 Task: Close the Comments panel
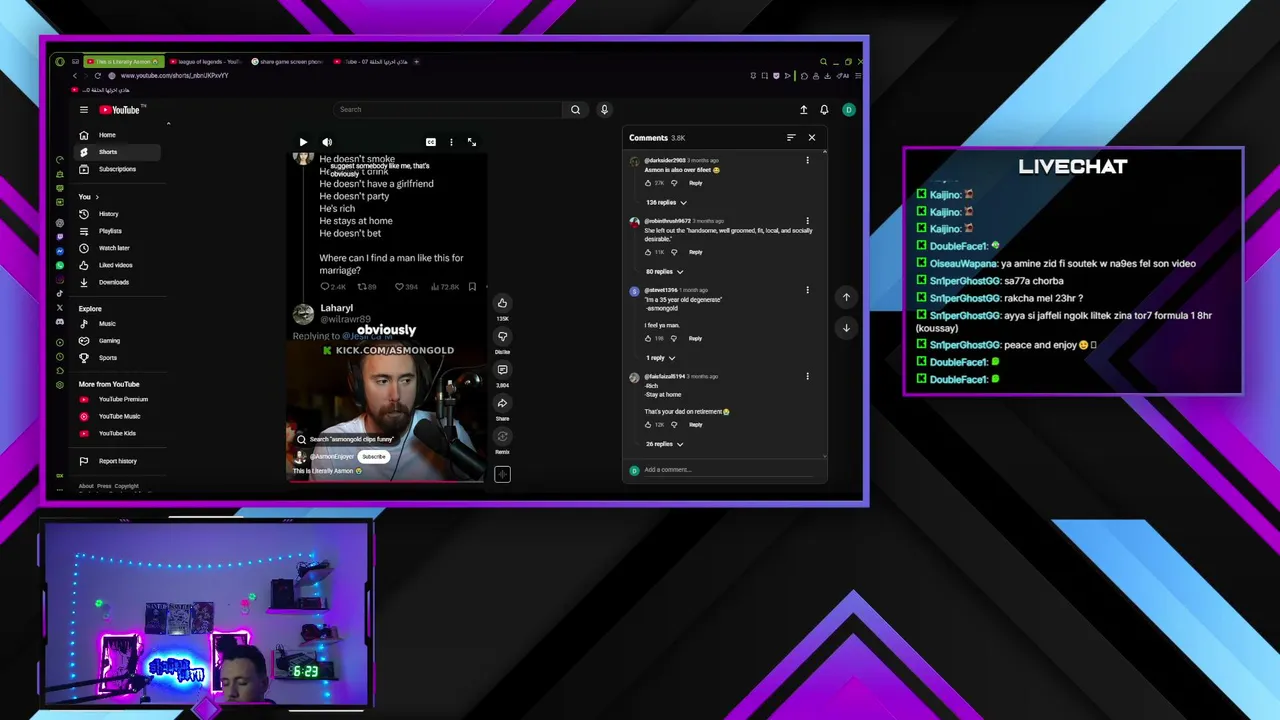pos(812,138)
